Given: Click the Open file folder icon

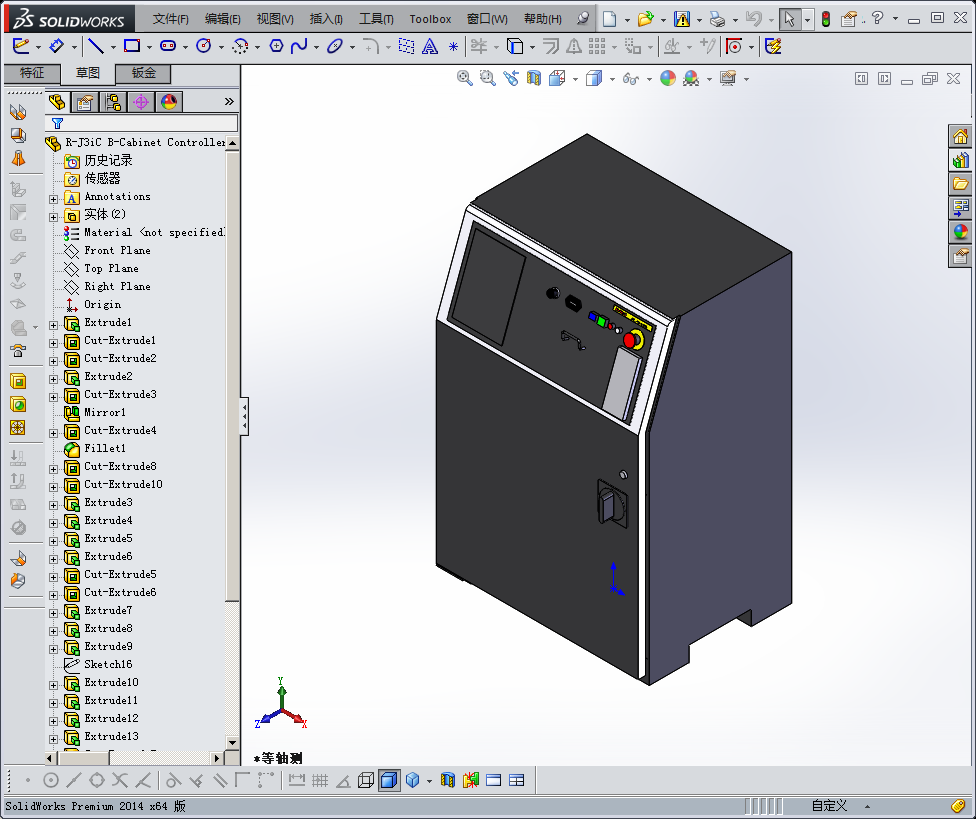Looking at the screenshot, I should (x=645, y=19).
